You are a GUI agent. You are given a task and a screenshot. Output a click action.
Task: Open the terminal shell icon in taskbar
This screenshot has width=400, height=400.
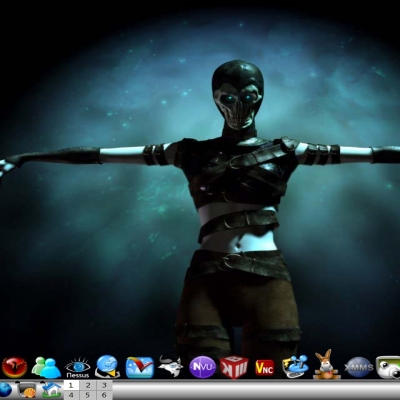coord(26,390)
